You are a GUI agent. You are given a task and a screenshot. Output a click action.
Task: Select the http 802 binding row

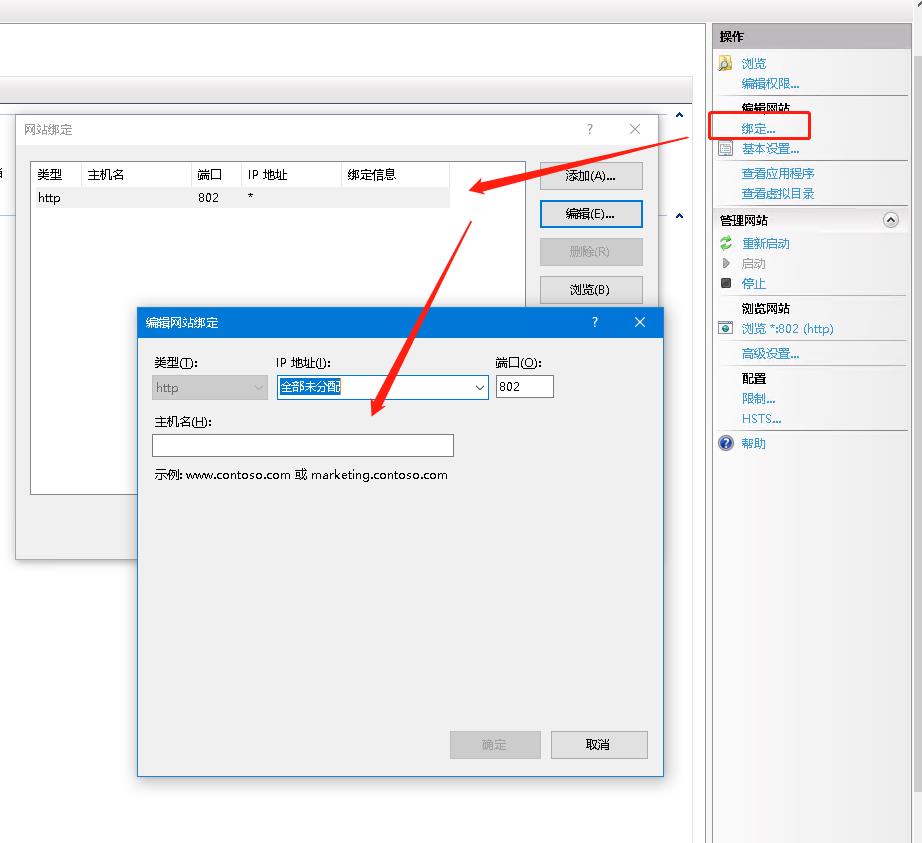click(240, 198)
